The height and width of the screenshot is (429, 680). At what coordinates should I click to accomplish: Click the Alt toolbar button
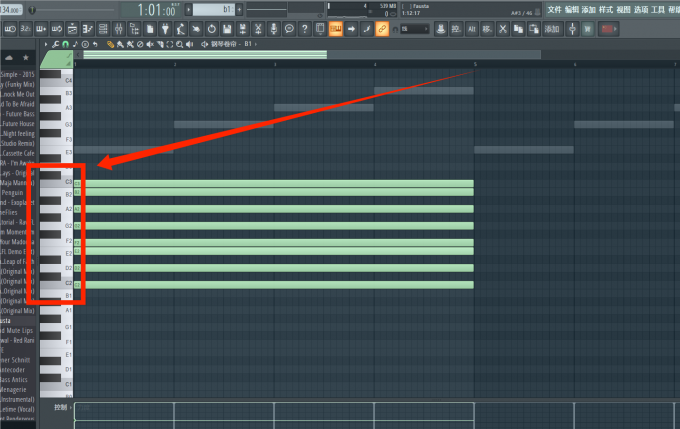point(472,29)
